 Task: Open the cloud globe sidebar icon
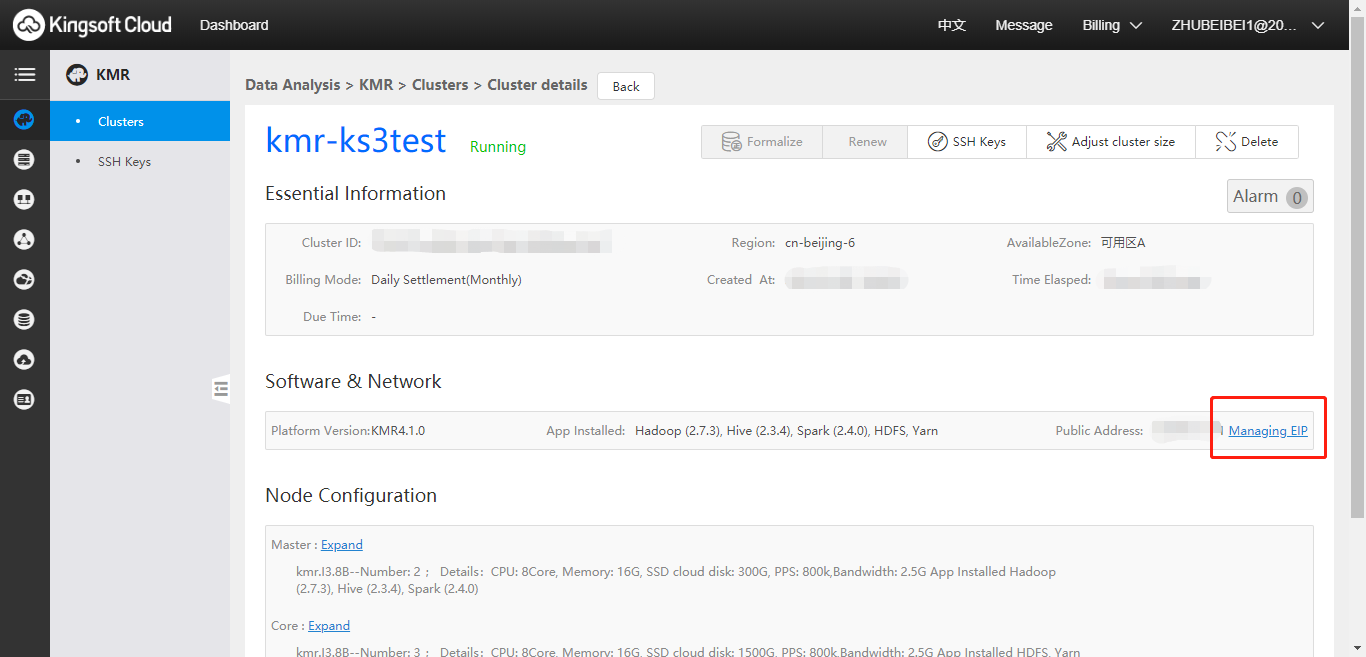[x=24, y=279]
